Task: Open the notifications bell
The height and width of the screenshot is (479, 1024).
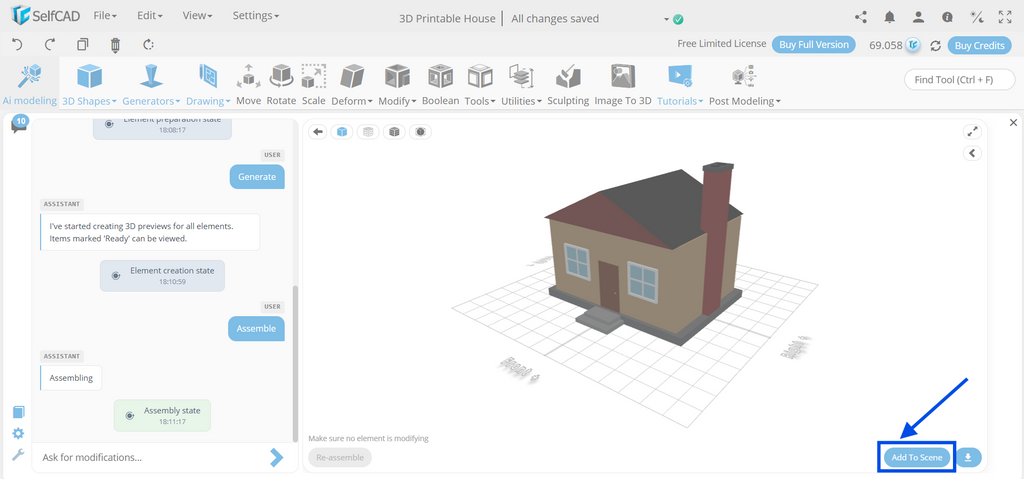Action: point(889,18)
